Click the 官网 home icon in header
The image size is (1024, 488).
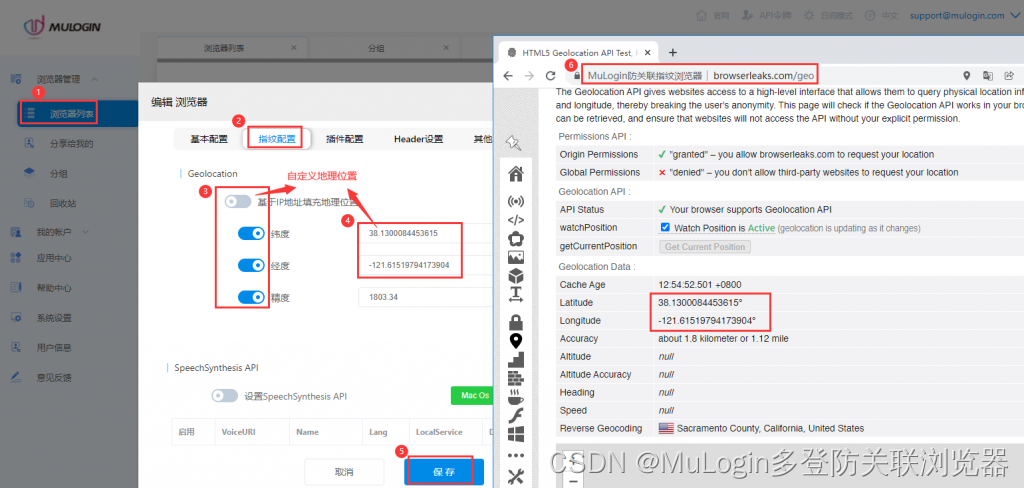point(702,15)
